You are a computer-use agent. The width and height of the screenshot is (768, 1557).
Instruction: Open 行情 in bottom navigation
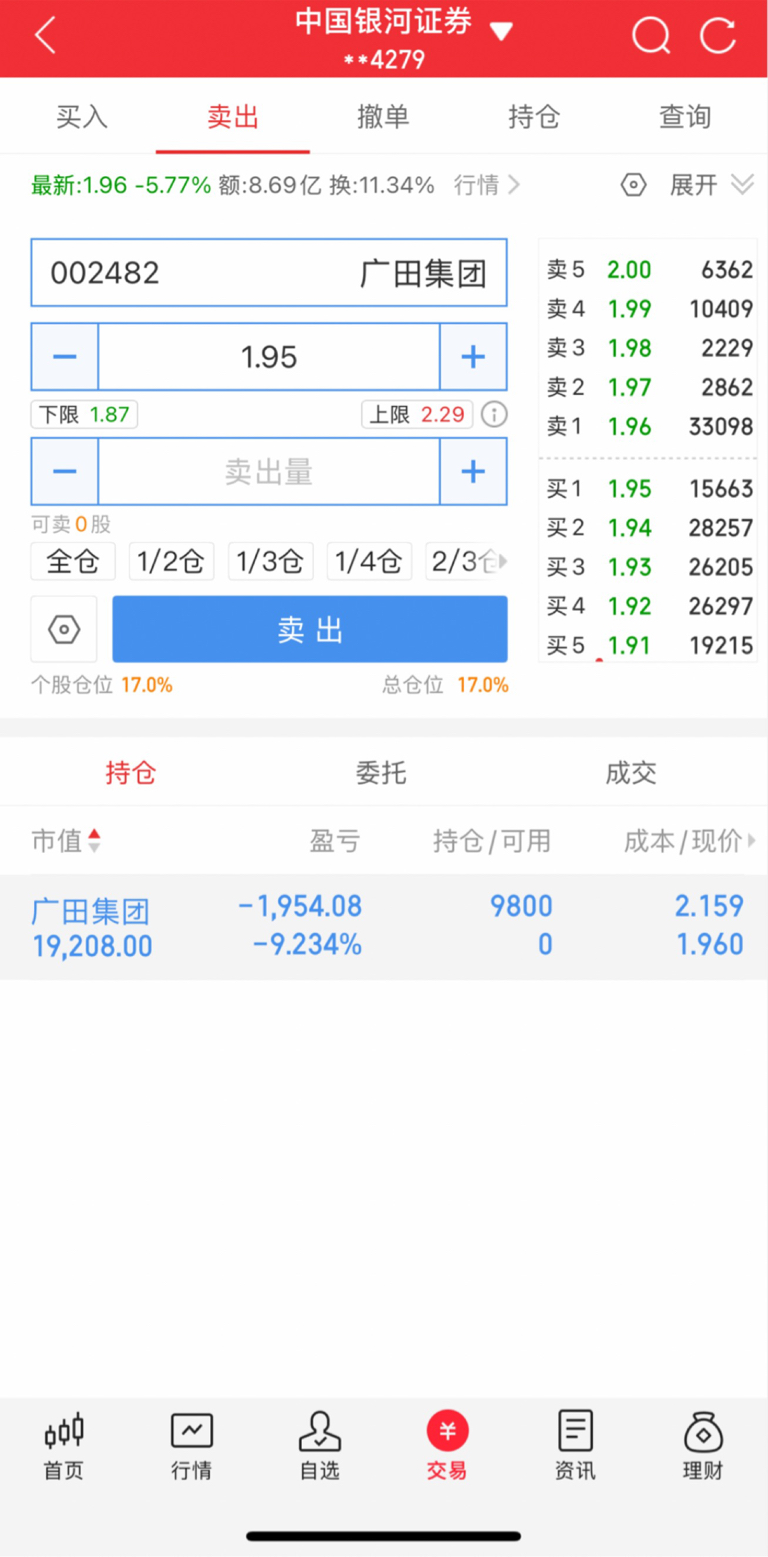pyautogui.click(x=191, y=1446)
